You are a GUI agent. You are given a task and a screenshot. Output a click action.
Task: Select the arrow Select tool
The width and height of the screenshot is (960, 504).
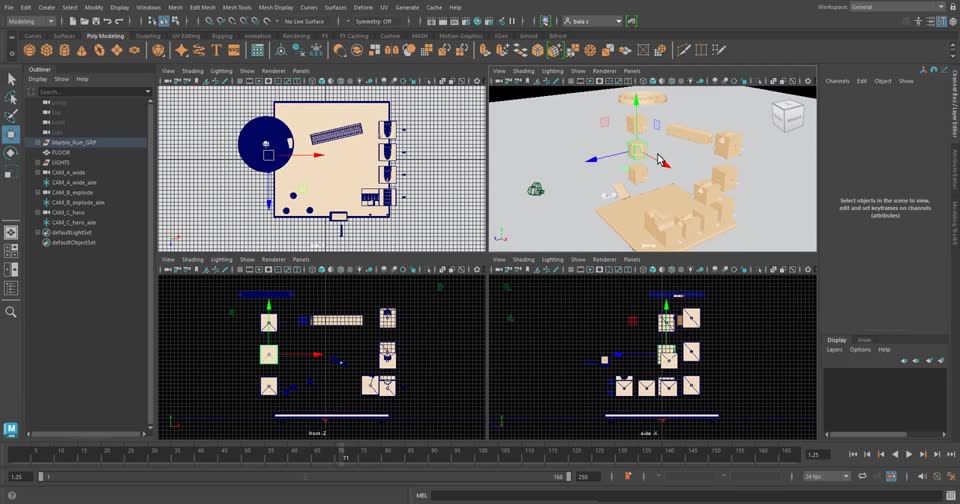11,78
